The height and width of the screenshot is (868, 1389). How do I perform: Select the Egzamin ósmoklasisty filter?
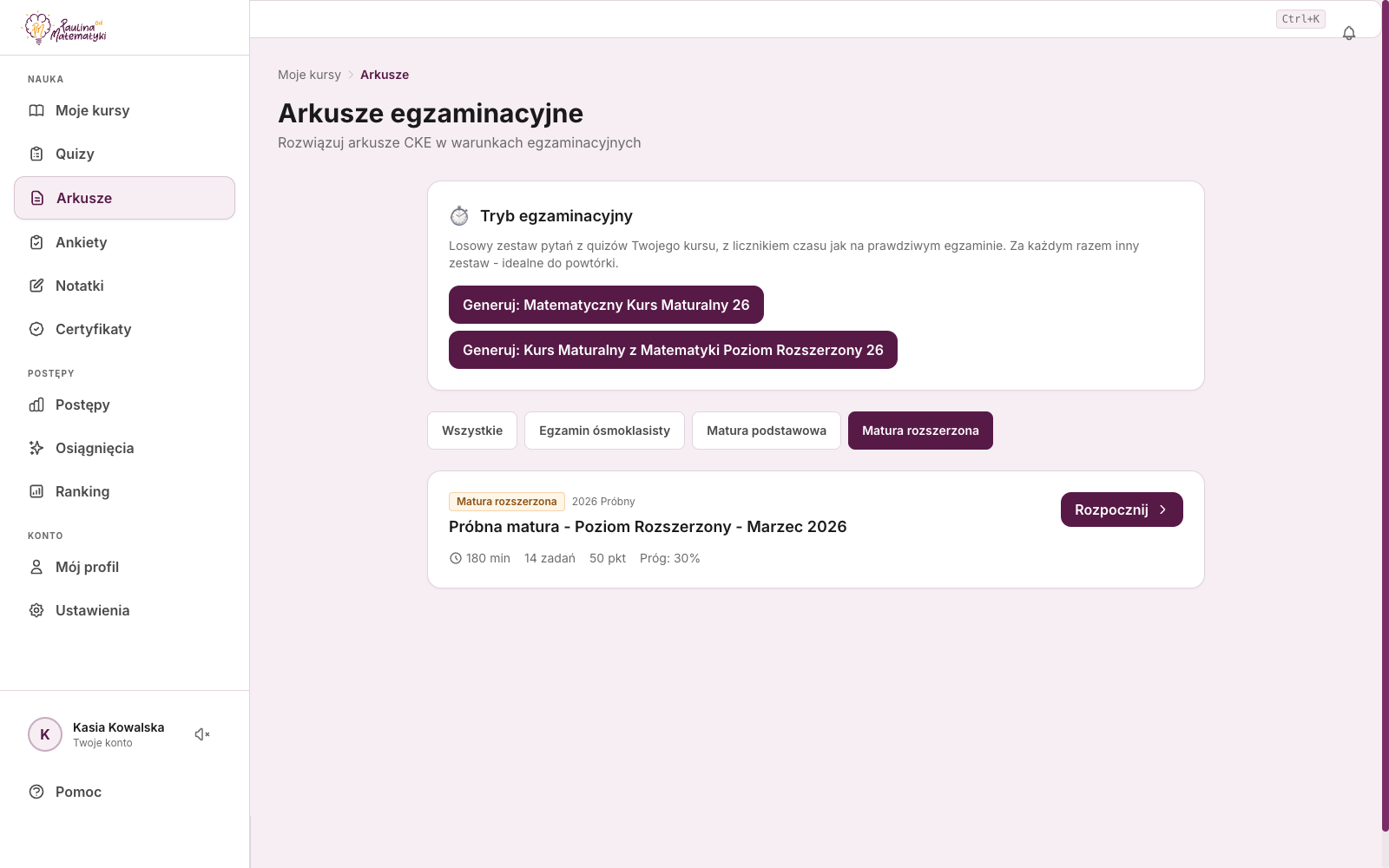click(604, 431)
